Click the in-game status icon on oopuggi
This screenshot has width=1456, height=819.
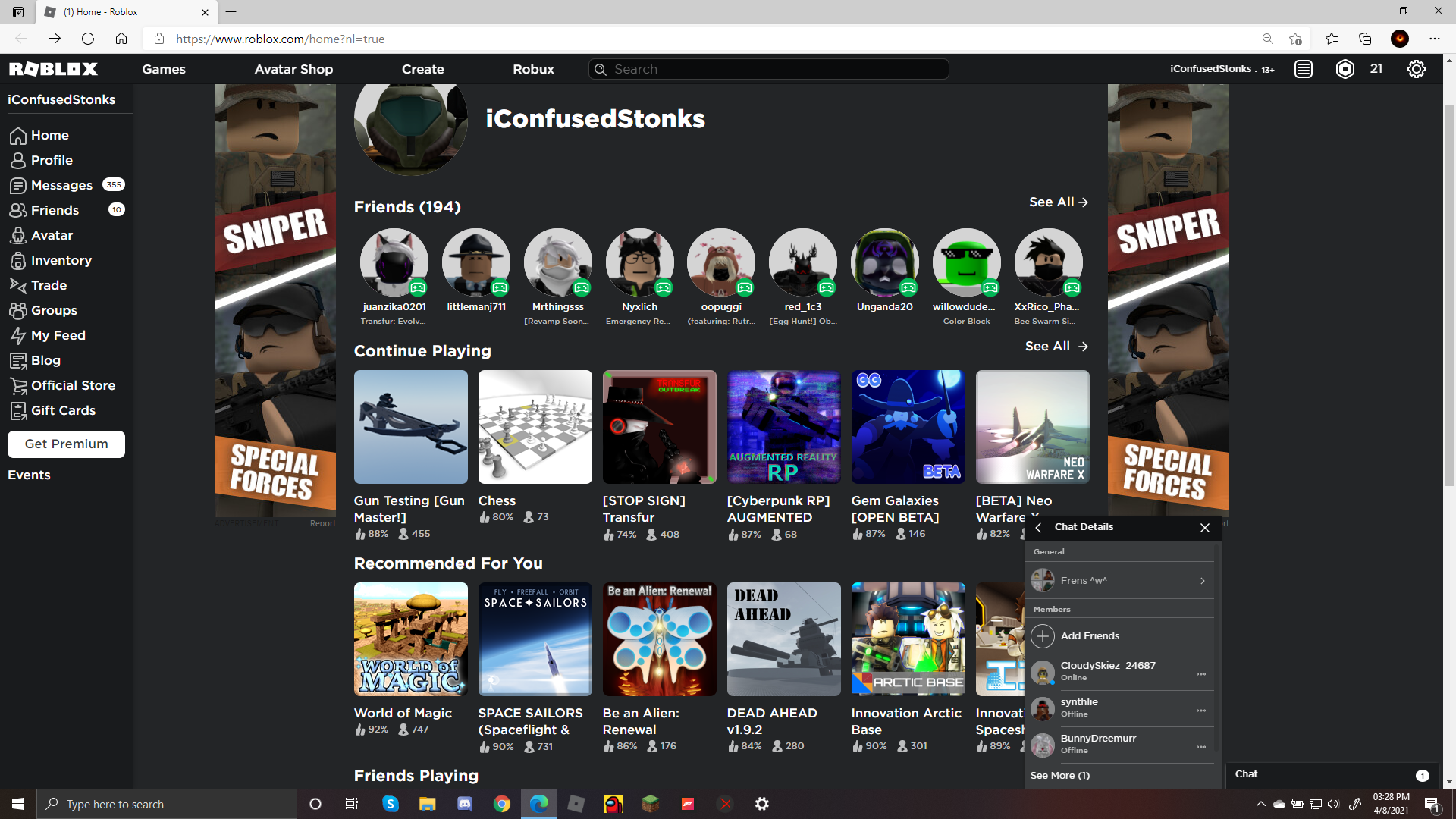(745, 287)
